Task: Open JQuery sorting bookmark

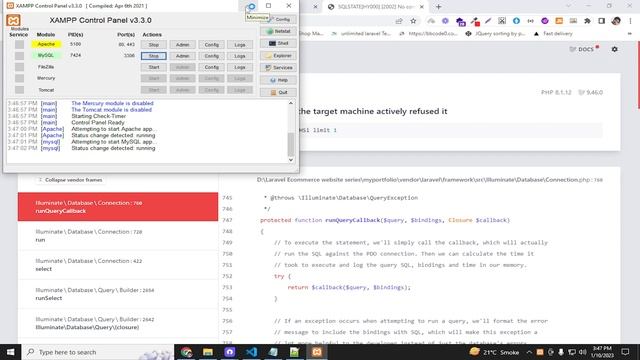Action: (x=495, y=34)
